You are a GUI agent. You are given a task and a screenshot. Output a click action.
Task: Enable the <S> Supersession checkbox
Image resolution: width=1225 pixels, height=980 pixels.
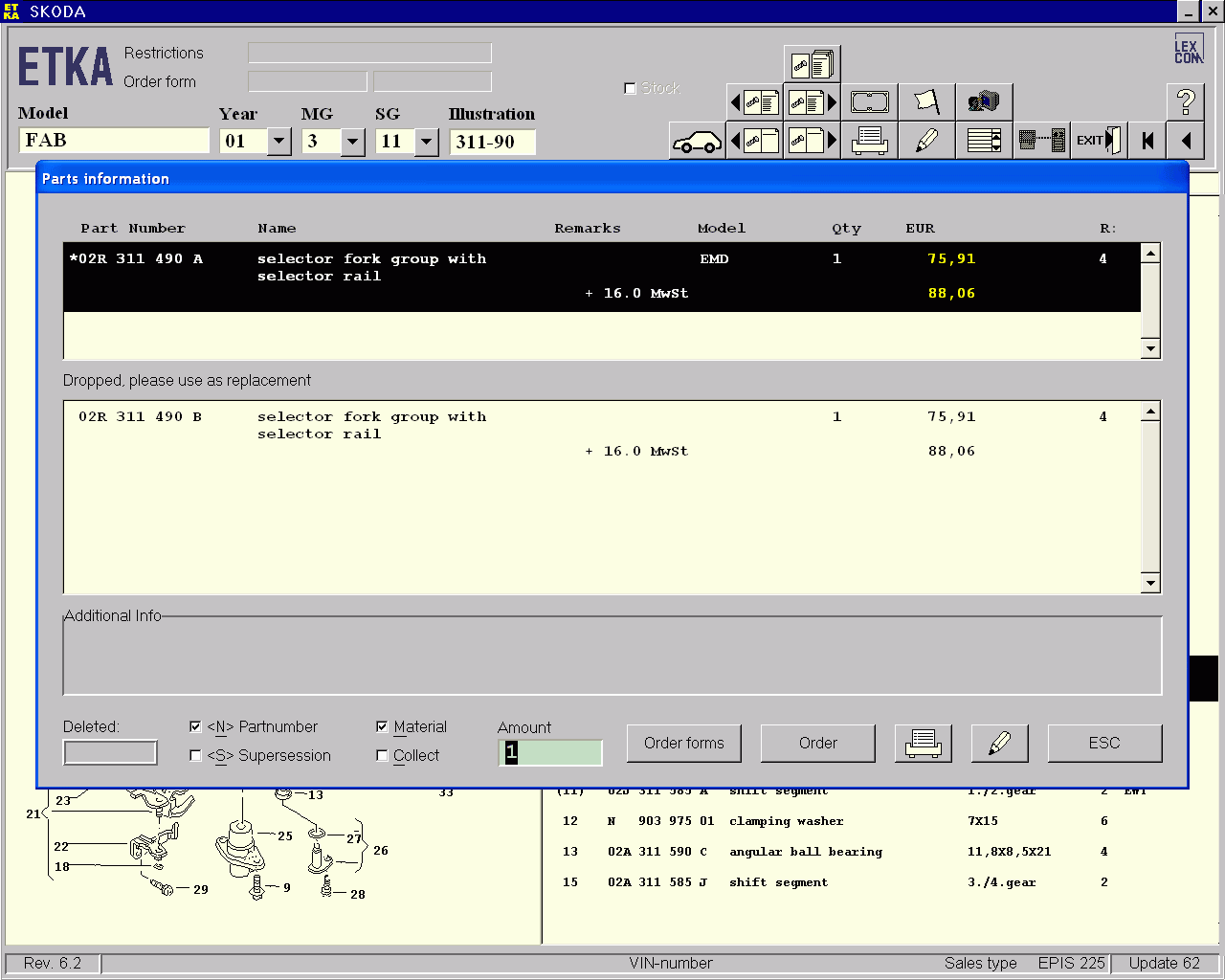[x=195, y=756]
